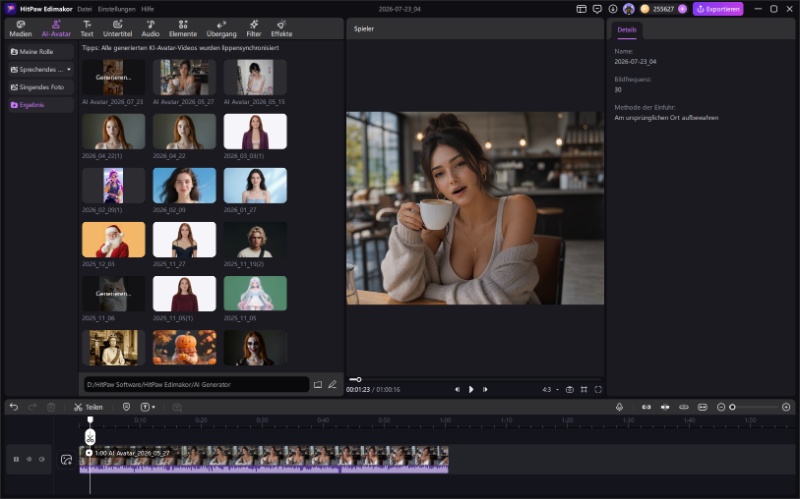This screenshot has width=800, height=499.
Task: Open the feedback message icon
Action: pos(597,9)
